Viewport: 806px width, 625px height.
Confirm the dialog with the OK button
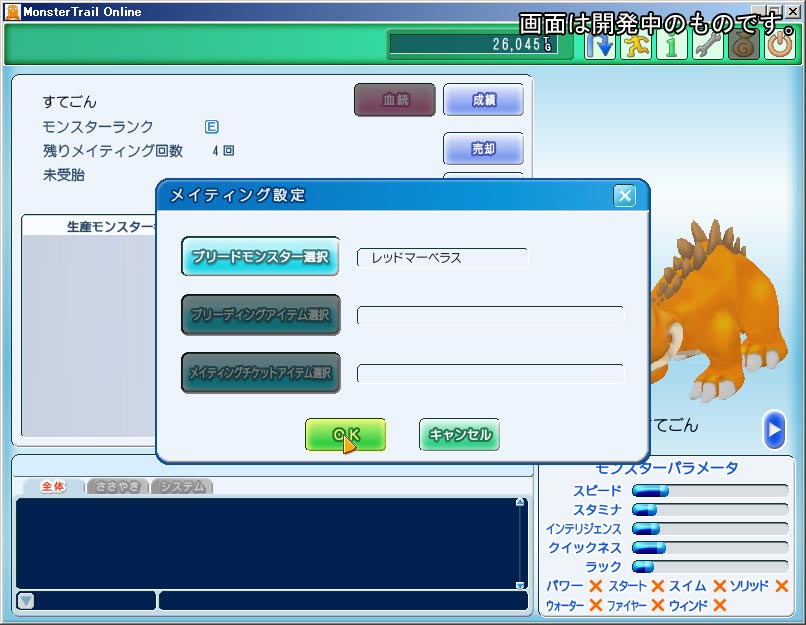point(345,435)
